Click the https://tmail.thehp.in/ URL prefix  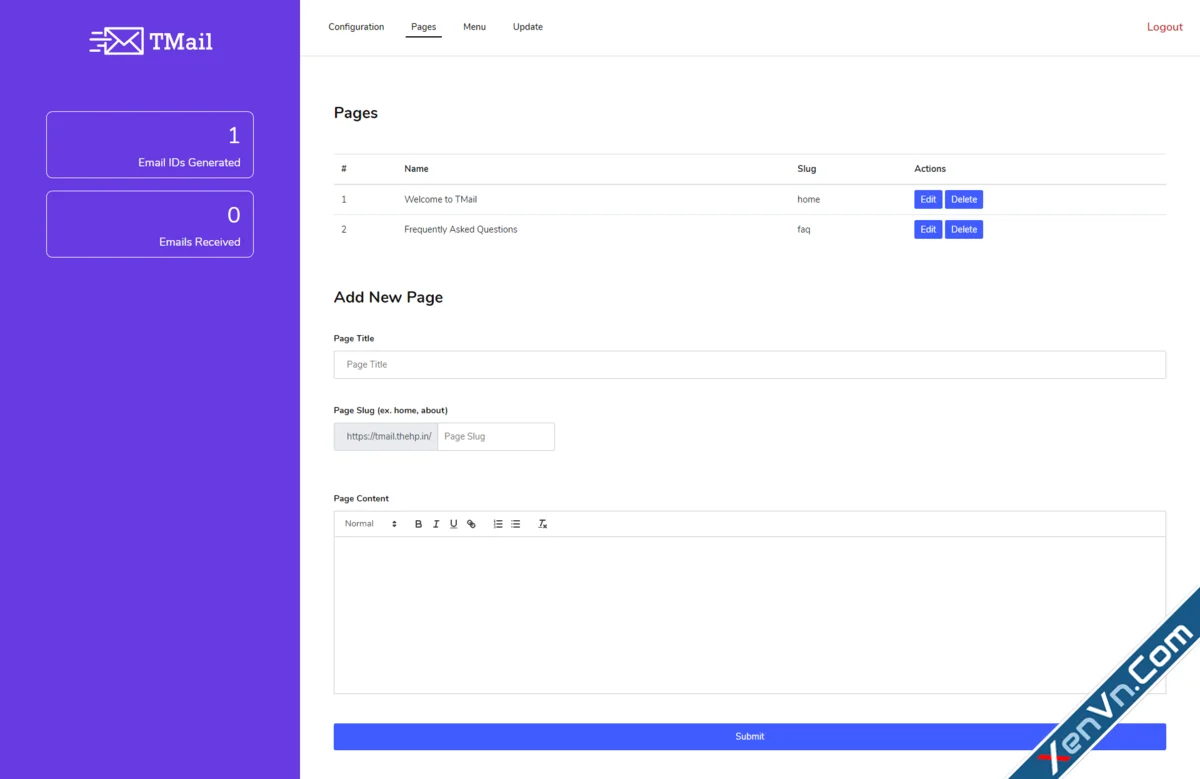coord(386,437)
